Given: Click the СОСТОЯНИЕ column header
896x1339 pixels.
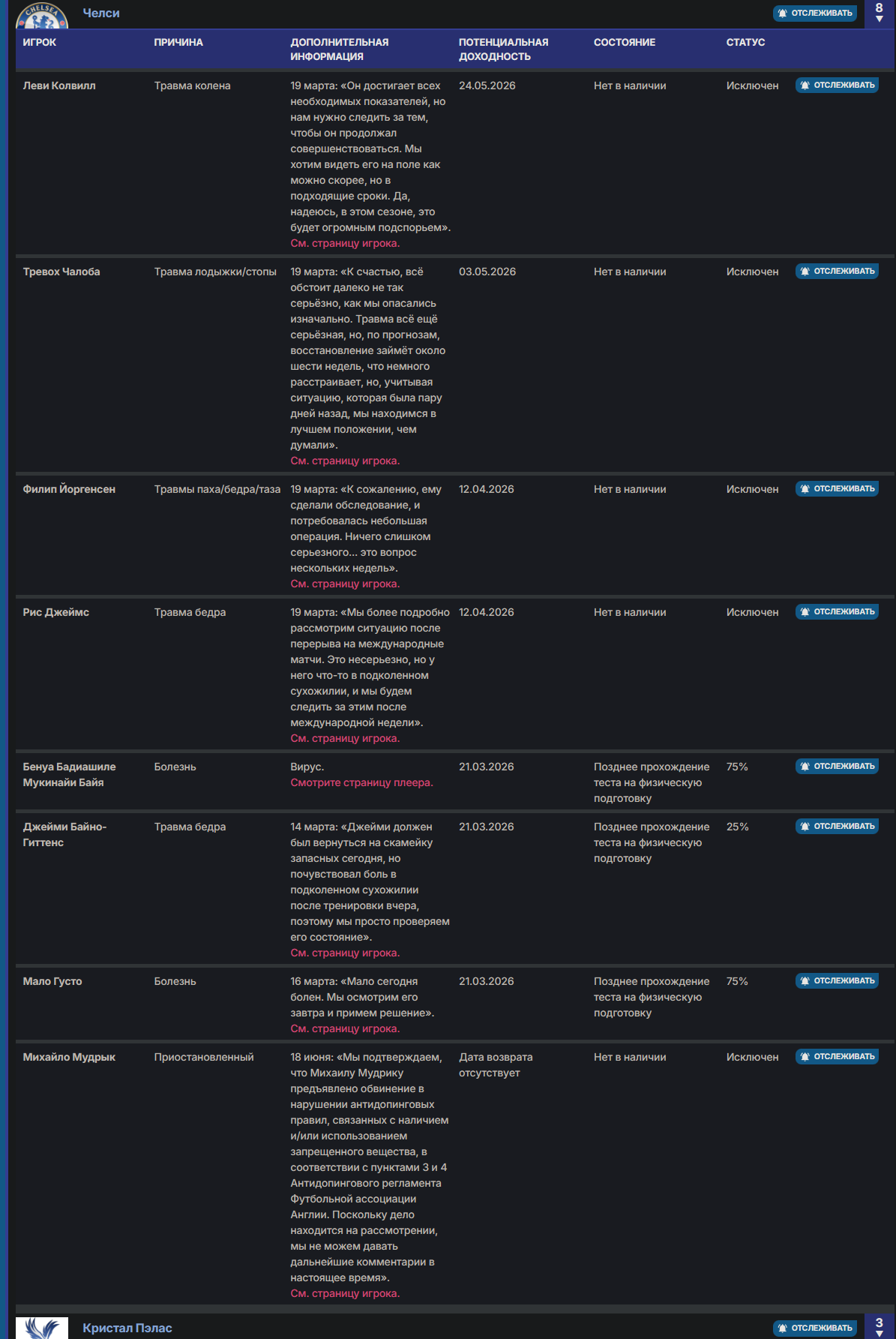Looking at the screenshot, I should coord(625,42).
